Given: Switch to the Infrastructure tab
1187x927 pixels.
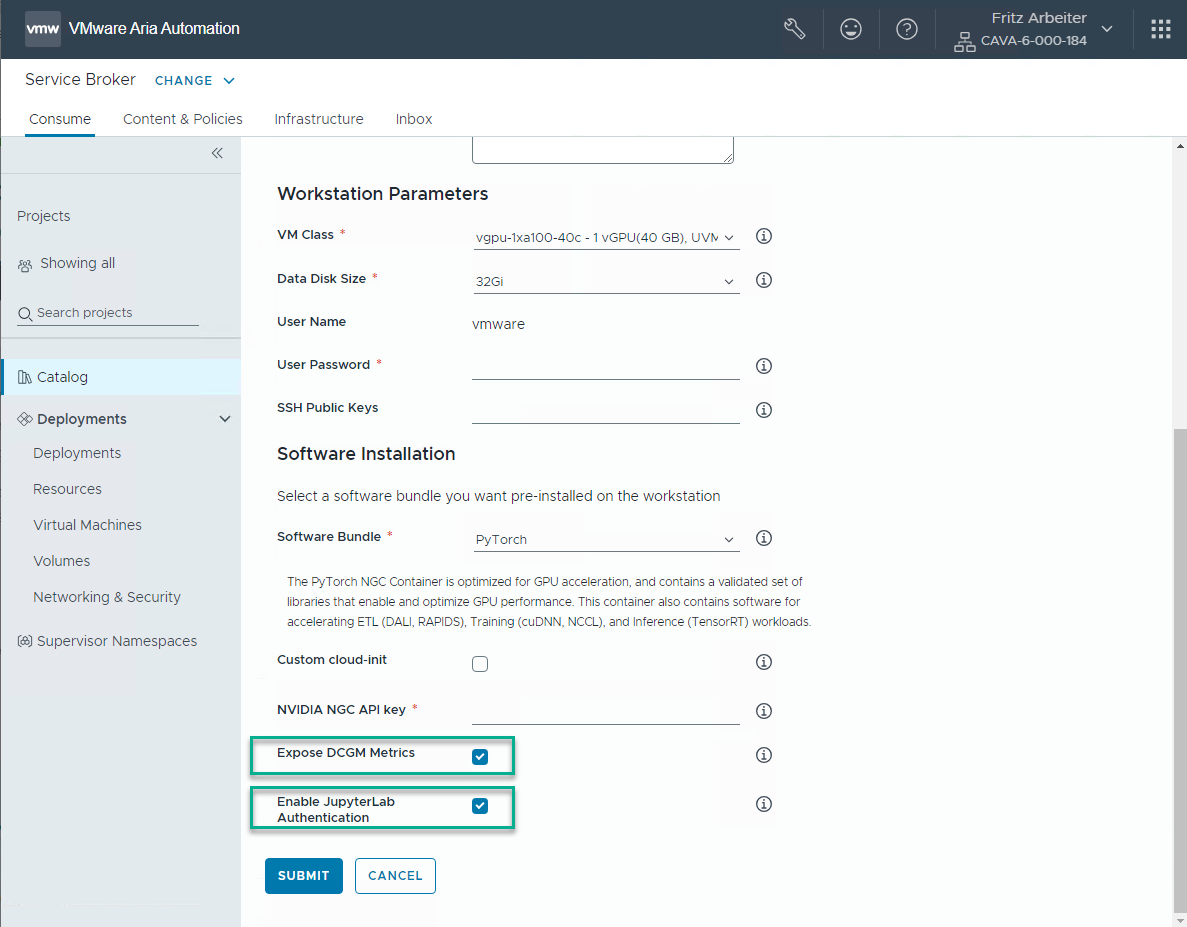Looking at the screenshot, I should pyautogui.click(x=319, y=119).
